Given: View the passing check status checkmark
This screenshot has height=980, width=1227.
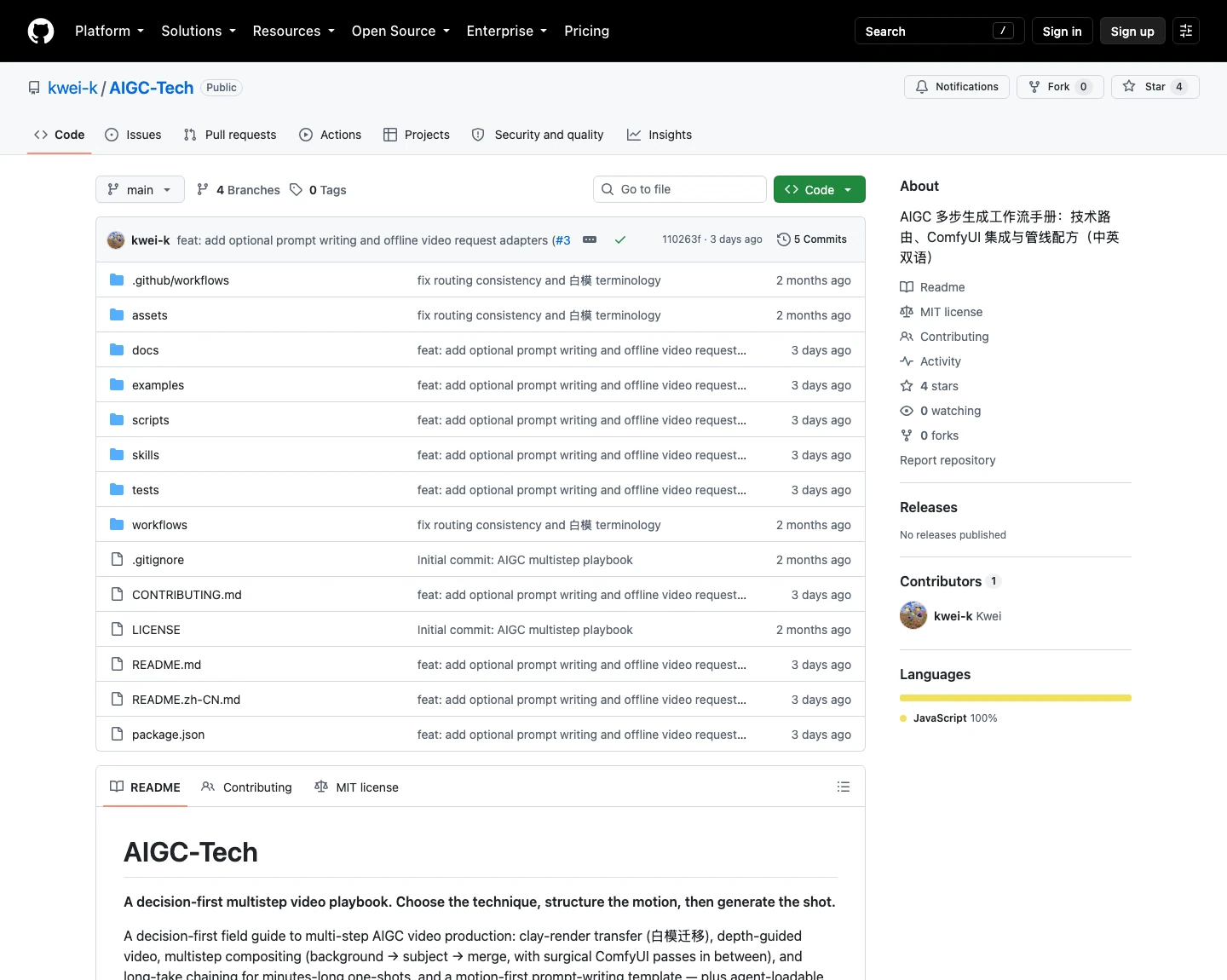Looking at the screenshot, I should point(620,239).
